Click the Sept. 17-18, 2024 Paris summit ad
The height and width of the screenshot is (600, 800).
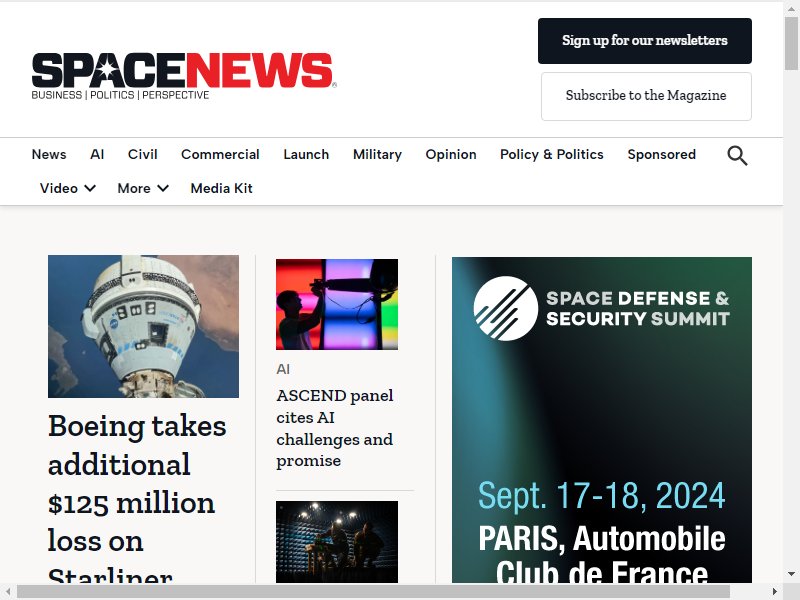(x=602, y=420)
